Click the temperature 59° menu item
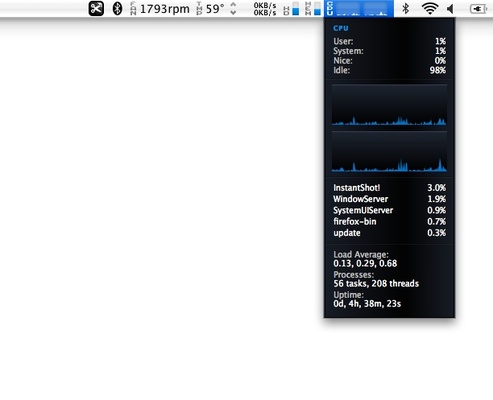 [x=211, y=9]
